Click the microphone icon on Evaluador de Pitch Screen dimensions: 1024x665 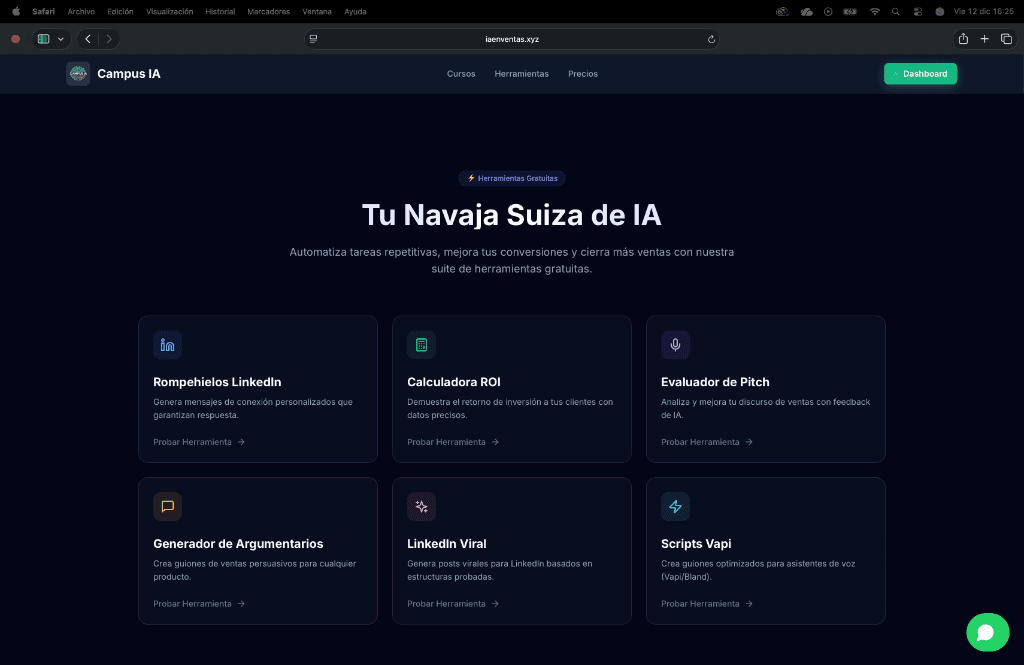(x=675, y=345)
